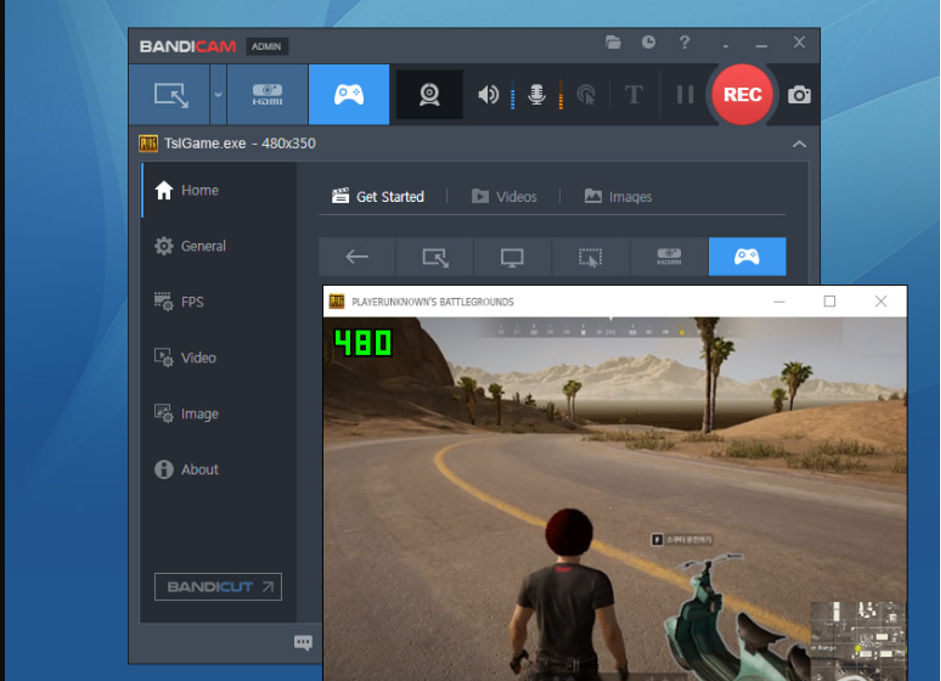Click ADMIN badge in Bandicam title
Image resolution: width=941 pixels, height=681 pixels.
point(266,46)
